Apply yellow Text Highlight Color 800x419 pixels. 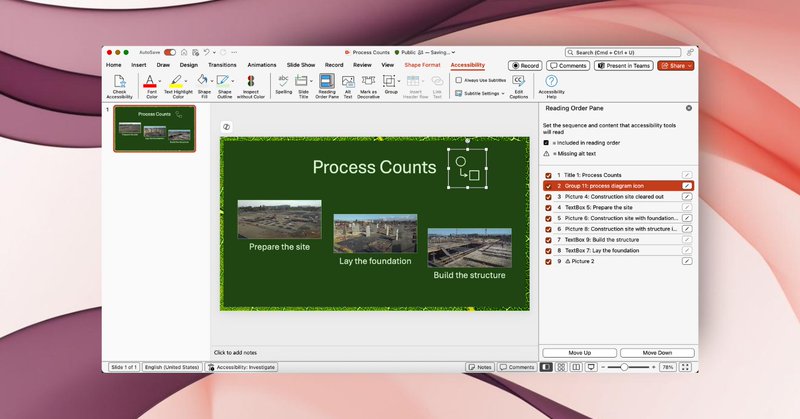(176, 81)
